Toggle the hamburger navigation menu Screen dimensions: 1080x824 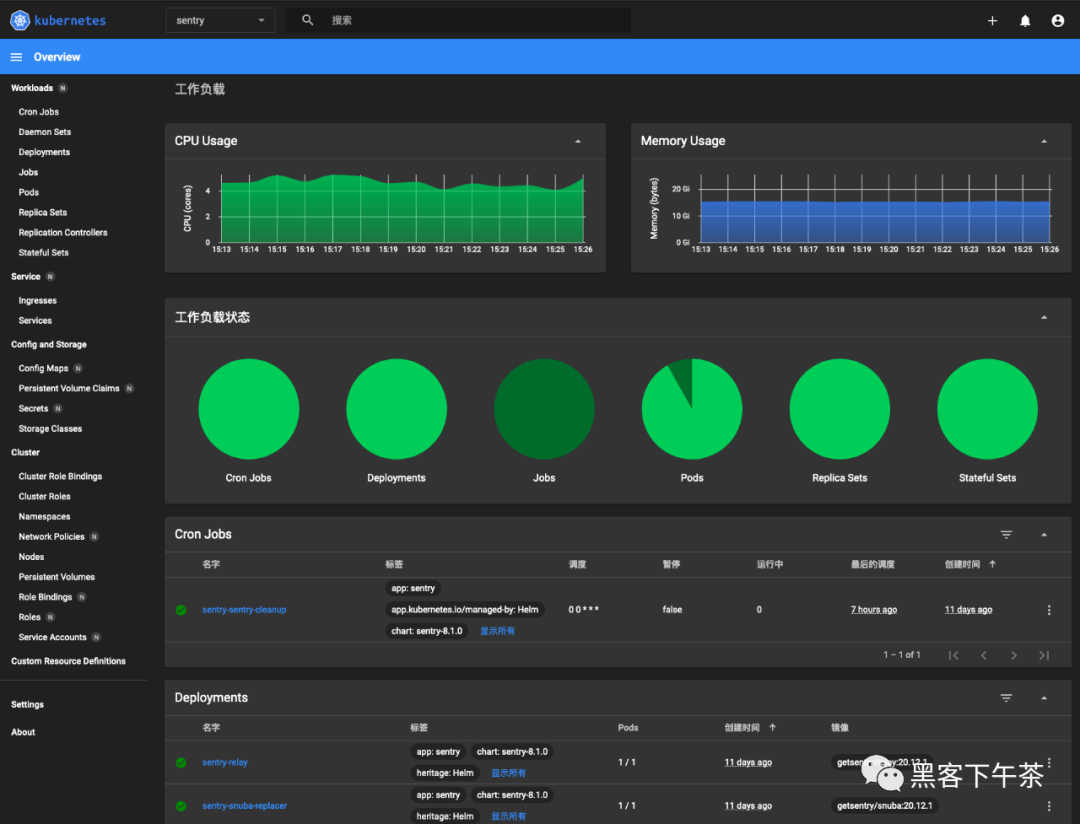[17, 57]
